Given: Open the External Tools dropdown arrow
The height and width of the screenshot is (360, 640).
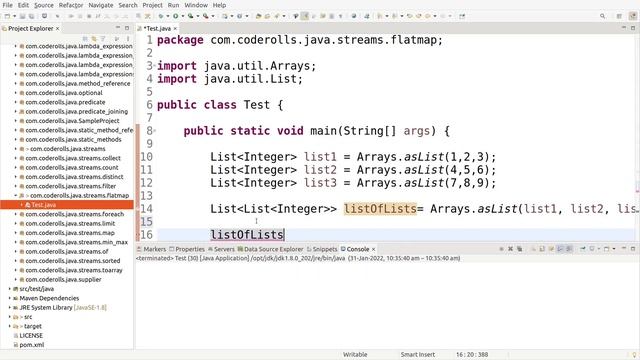Looking at the screenshot, I should pos(213,16).
